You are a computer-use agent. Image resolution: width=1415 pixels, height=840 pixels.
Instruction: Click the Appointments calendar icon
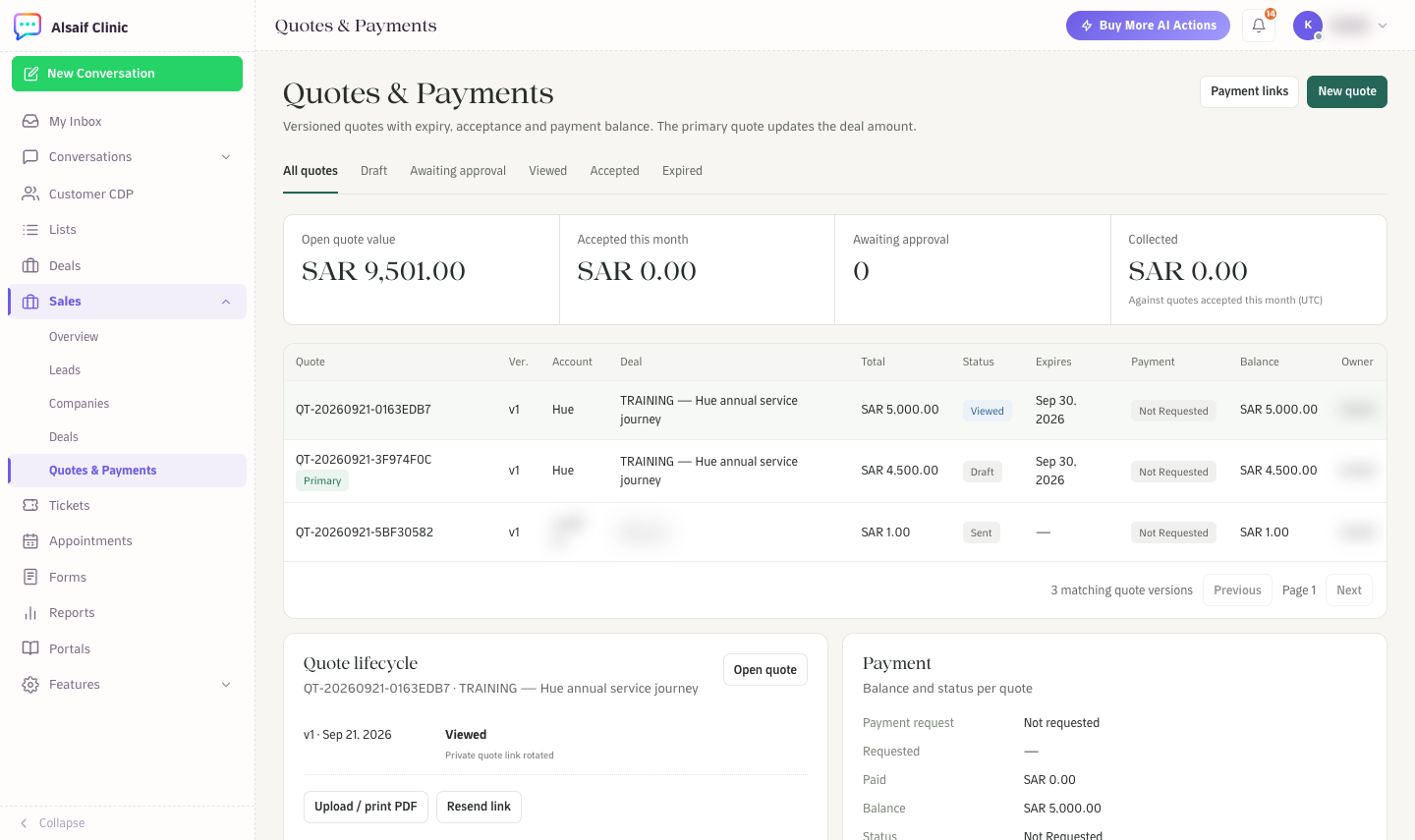pos(30,541)
